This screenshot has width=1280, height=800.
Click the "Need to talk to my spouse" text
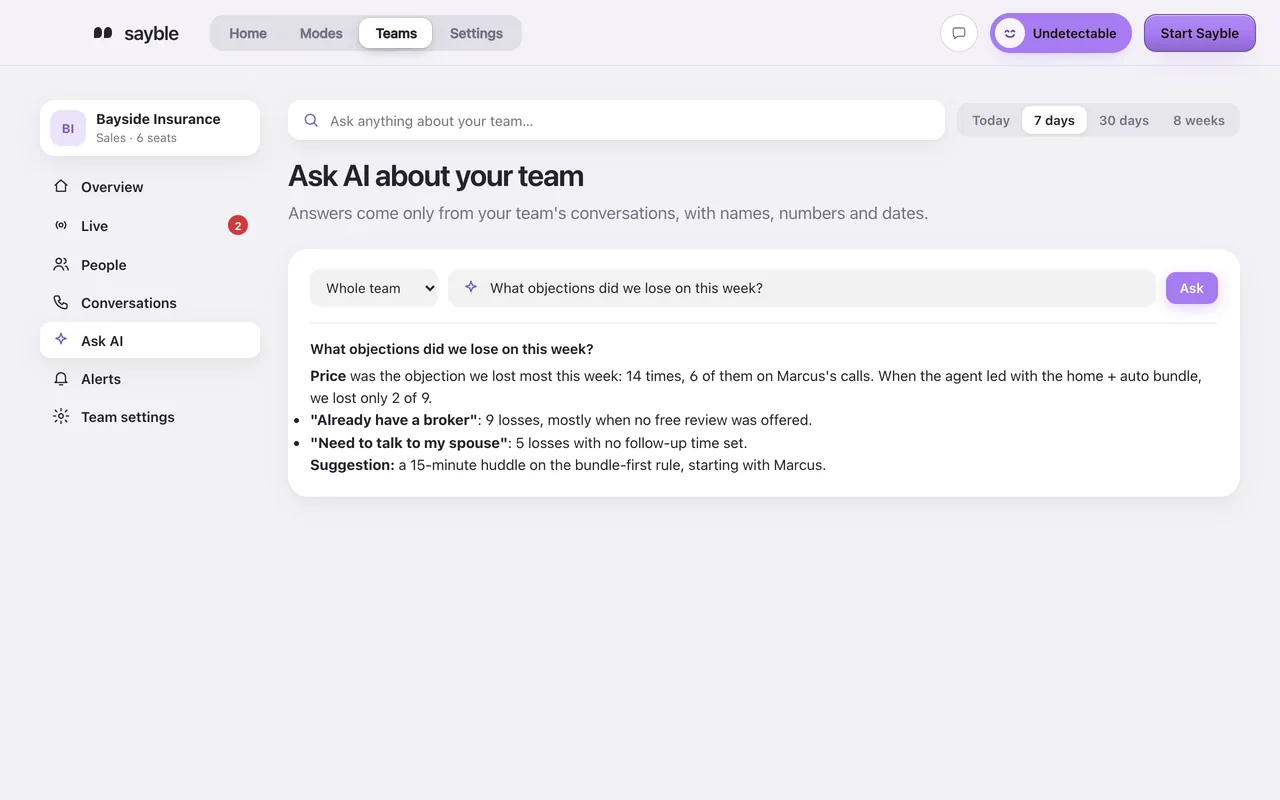pyautogui.click(x=409, y=443)
